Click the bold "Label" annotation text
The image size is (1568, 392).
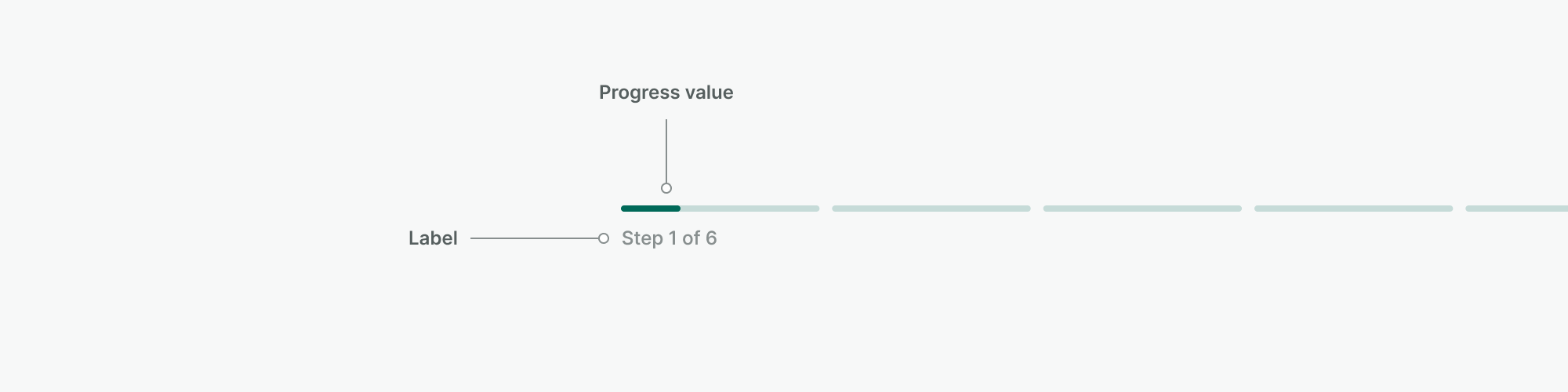(x=433, y=238)
